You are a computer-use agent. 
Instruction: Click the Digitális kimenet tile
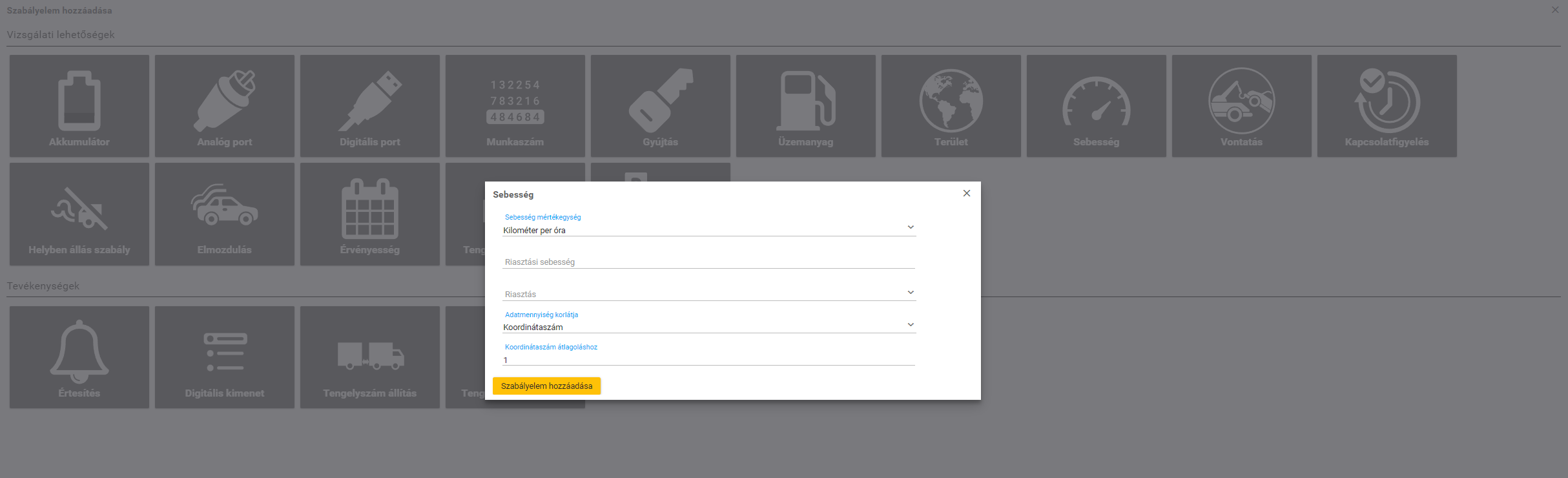click(x=225, y=357)
